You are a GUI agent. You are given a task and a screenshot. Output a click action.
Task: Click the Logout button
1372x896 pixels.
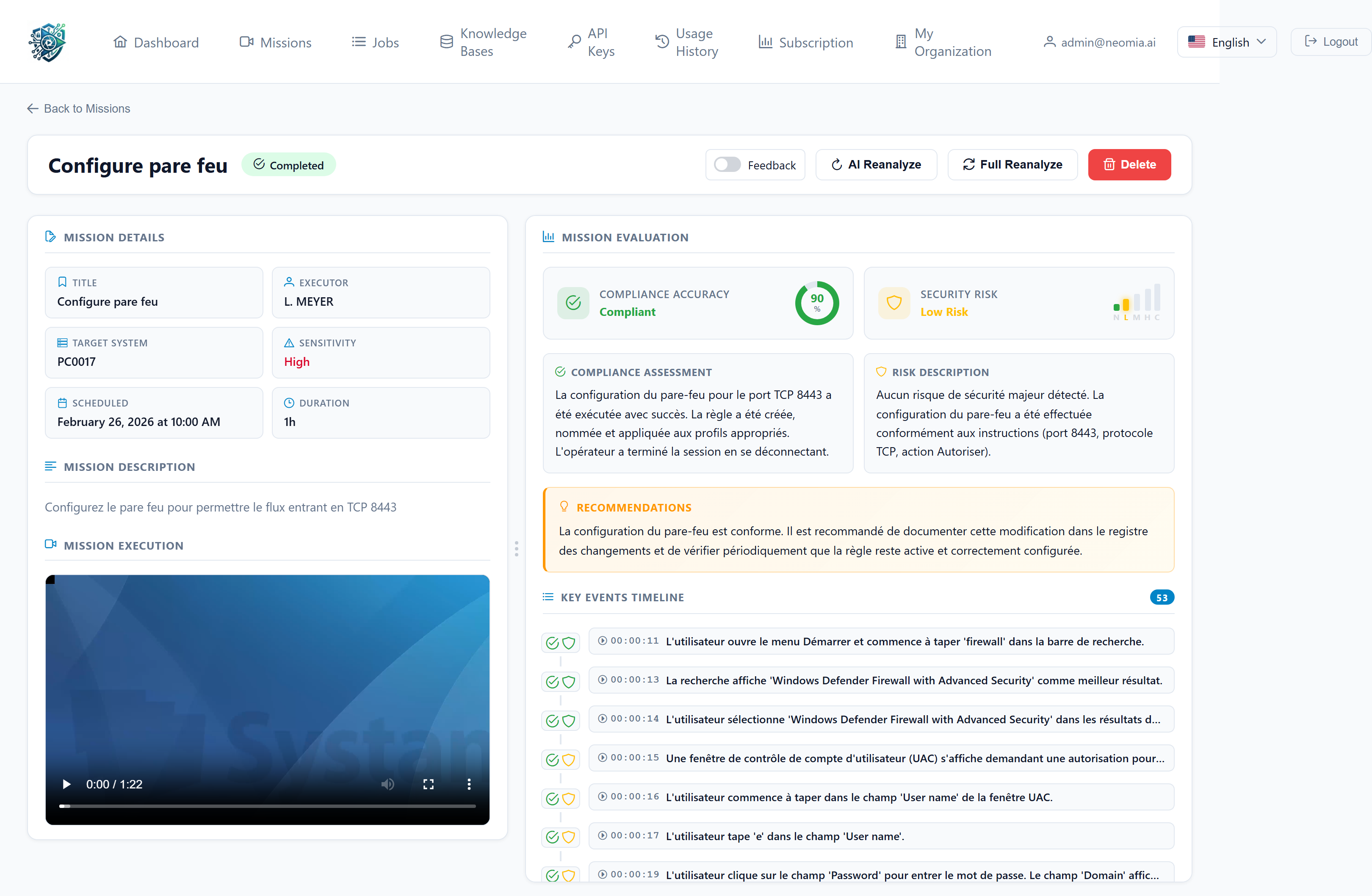click(x=1331, y=41)
